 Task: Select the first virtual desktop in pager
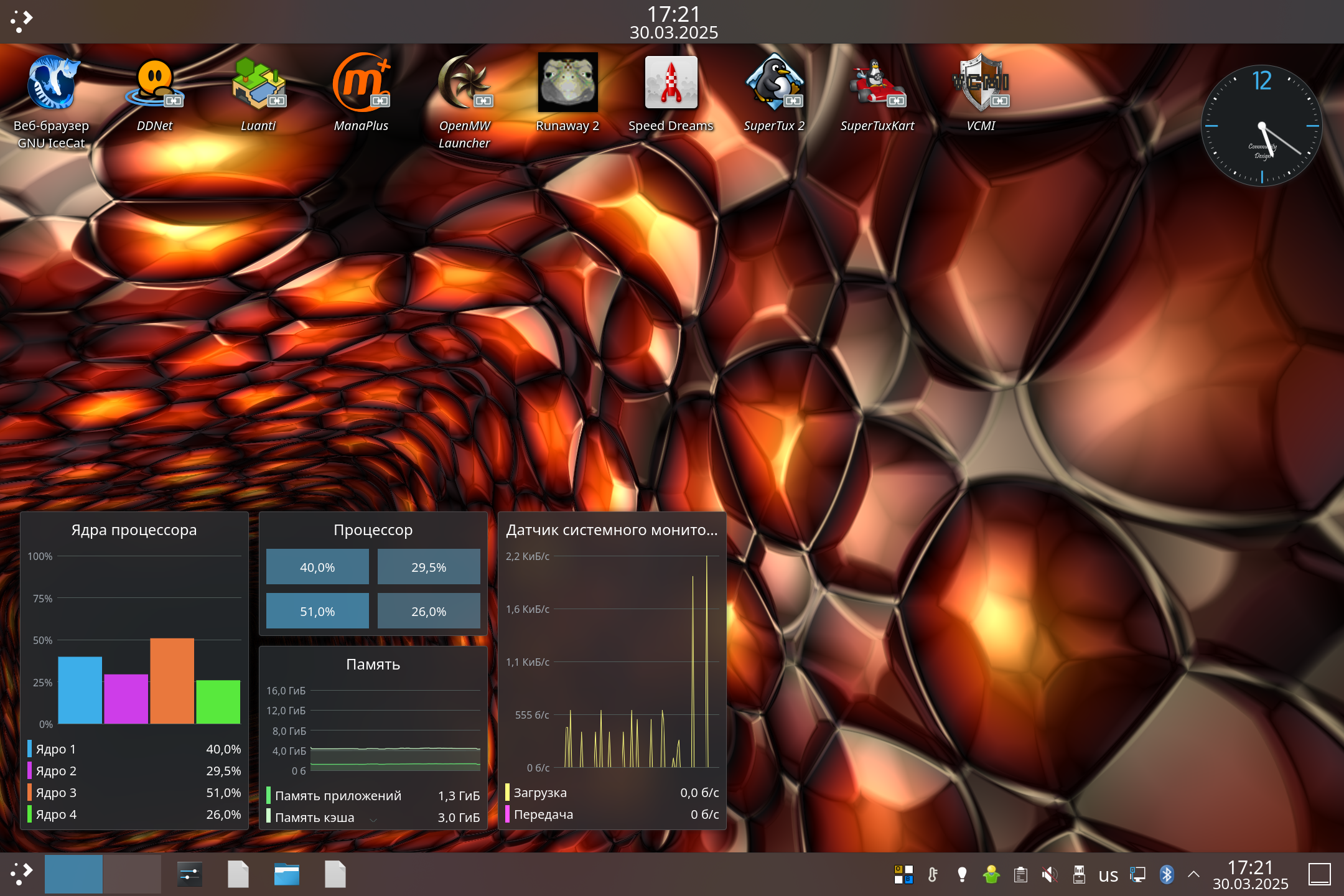pyautogui.click(x=73, y=874)
